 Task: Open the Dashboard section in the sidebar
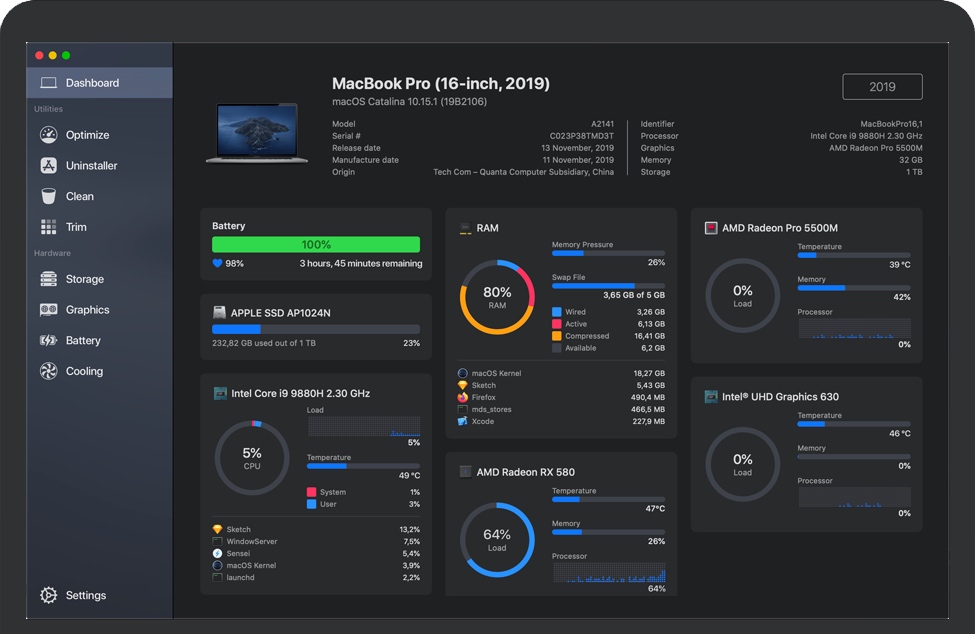point(99,83)
